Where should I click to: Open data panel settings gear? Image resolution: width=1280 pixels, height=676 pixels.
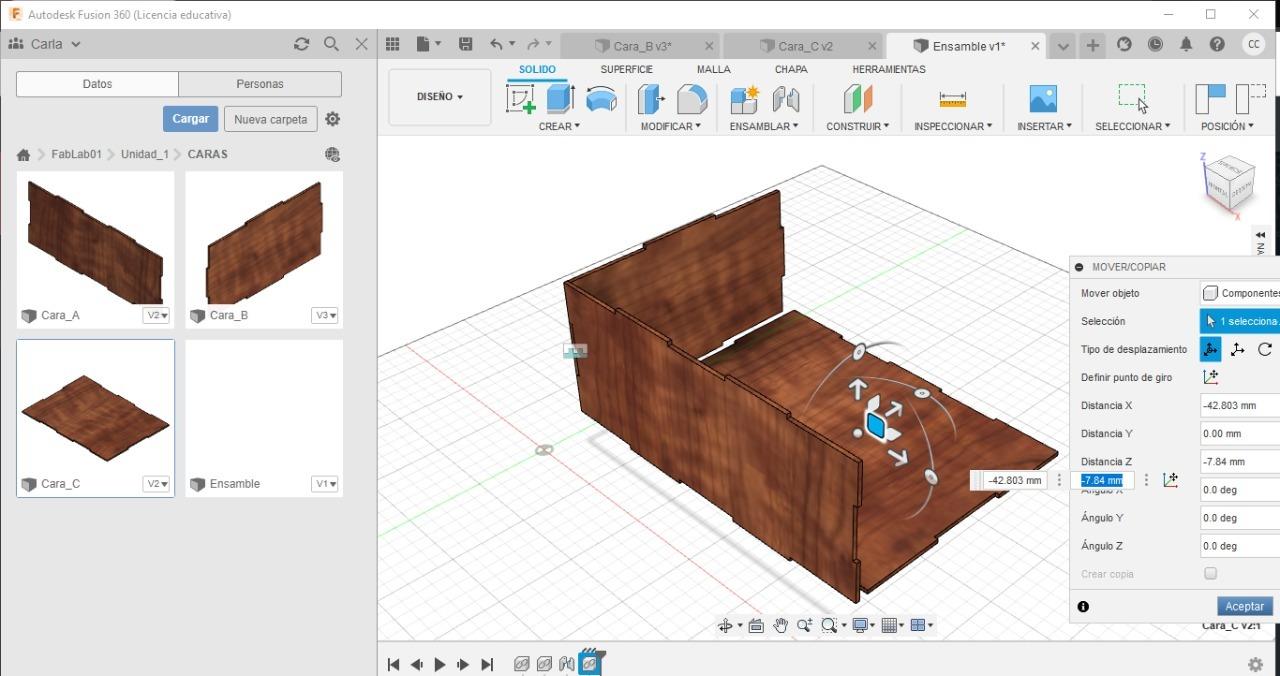[333, 119]
